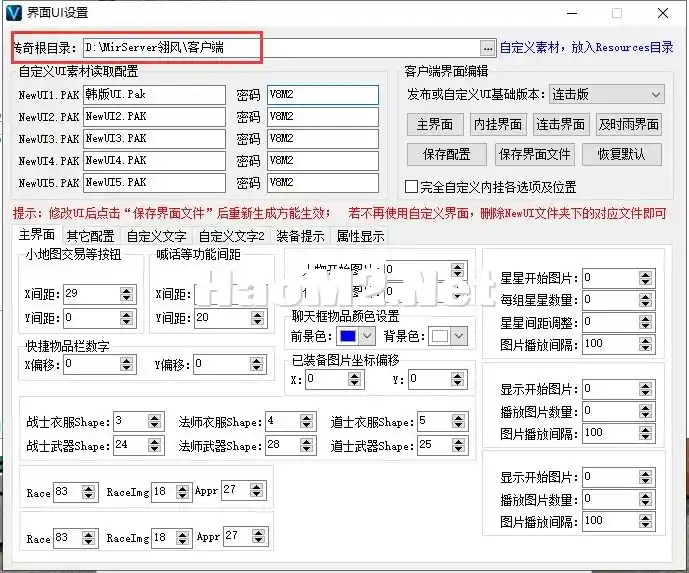Switch to the 主界面 tab
689x573 pixels.
37,235
